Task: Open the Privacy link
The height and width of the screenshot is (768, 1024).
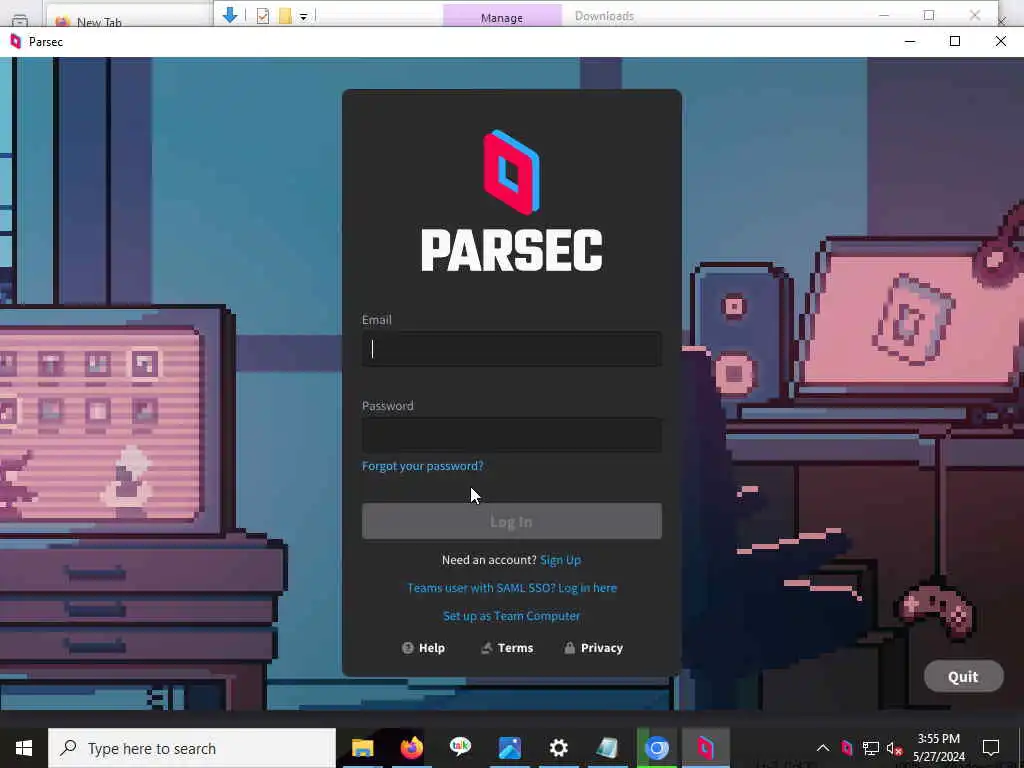Action: [593, 648]
